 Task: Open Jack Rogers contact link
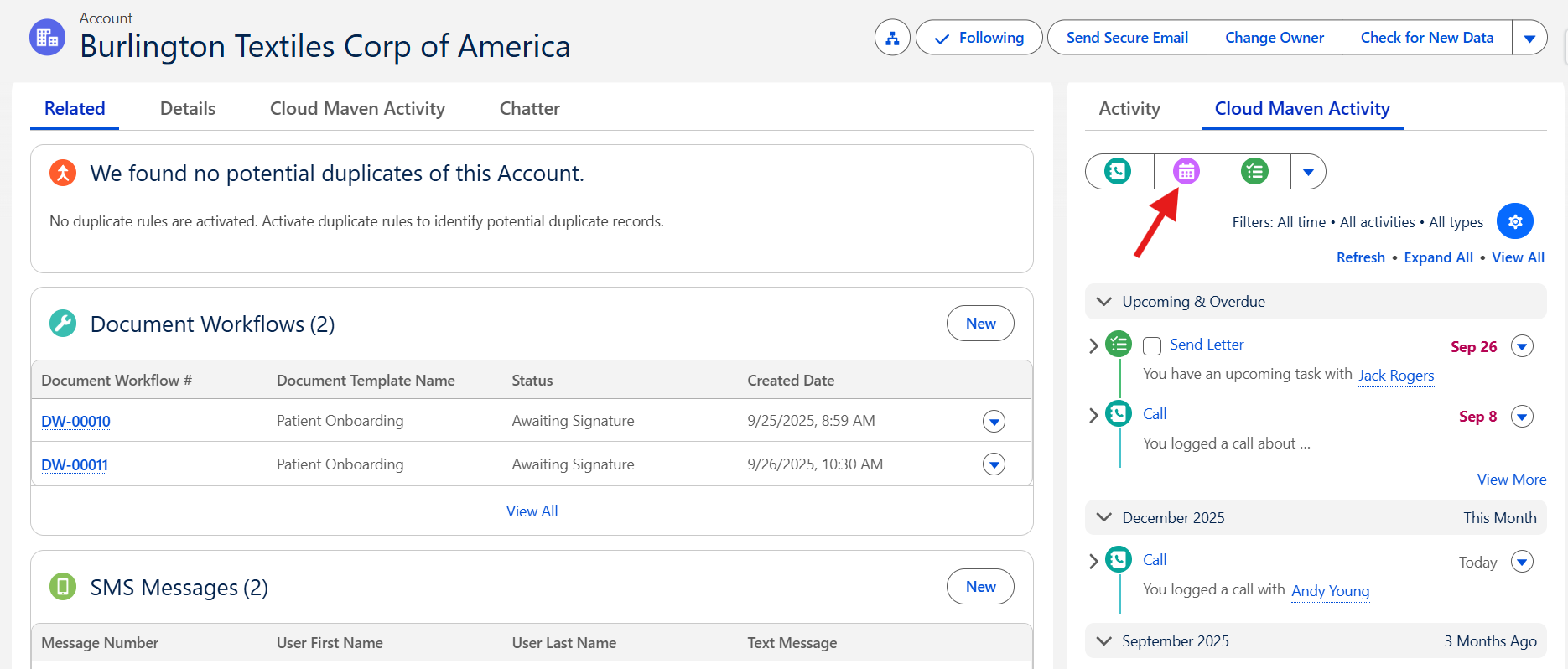(x=1396, y=376)
